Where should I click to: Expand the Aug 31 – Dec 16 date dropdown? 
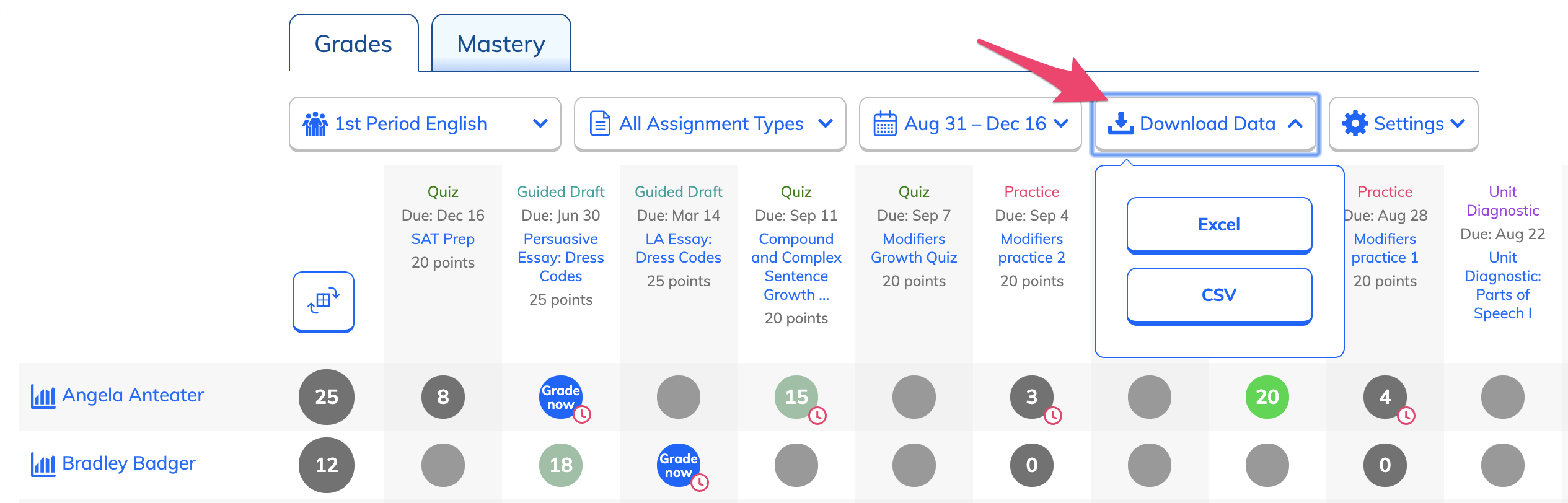pyautogui.click(x=971, y=124)
